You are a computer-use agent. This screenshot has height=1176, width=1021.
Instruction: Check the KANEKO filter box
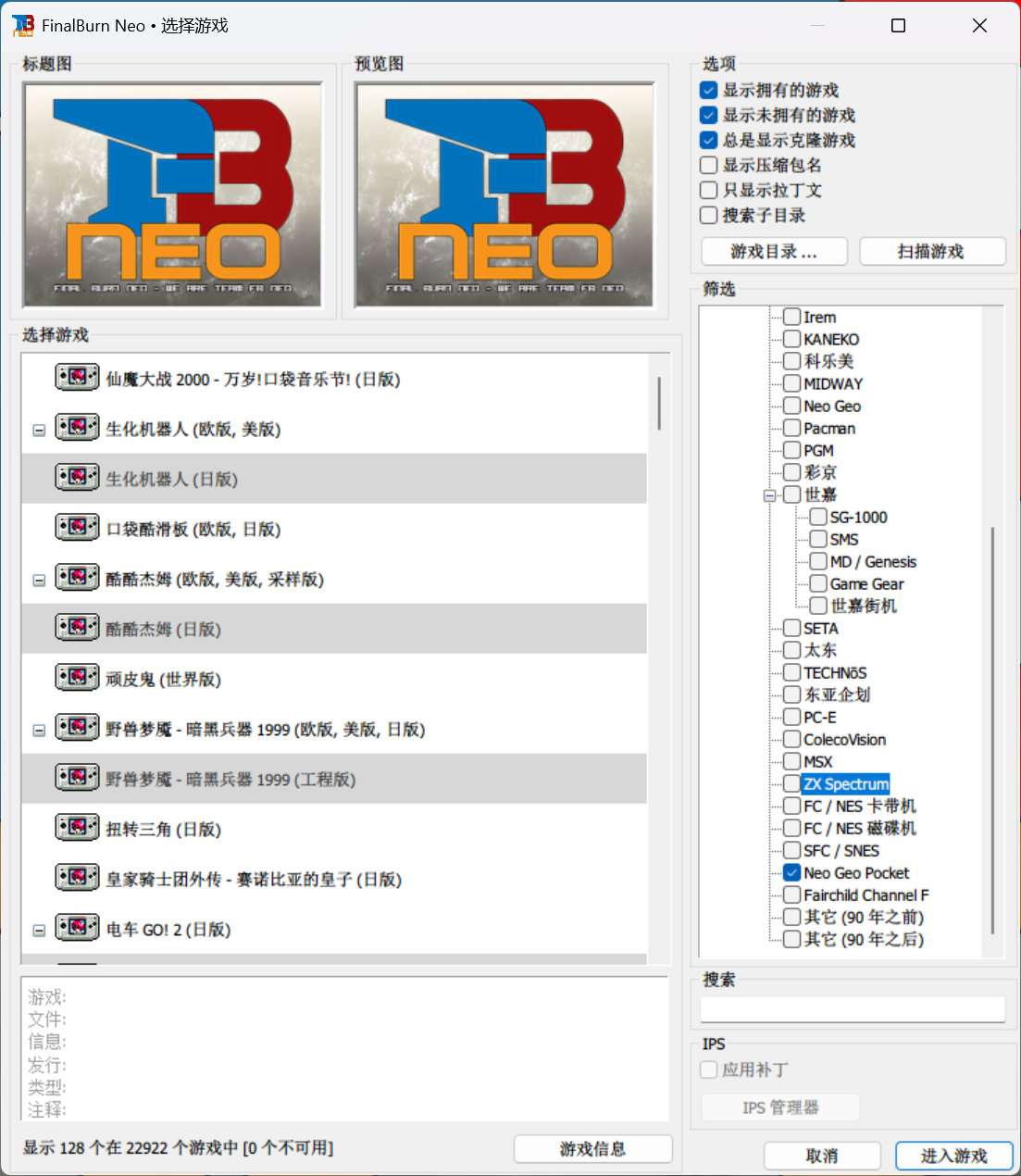tap(792, 339)
